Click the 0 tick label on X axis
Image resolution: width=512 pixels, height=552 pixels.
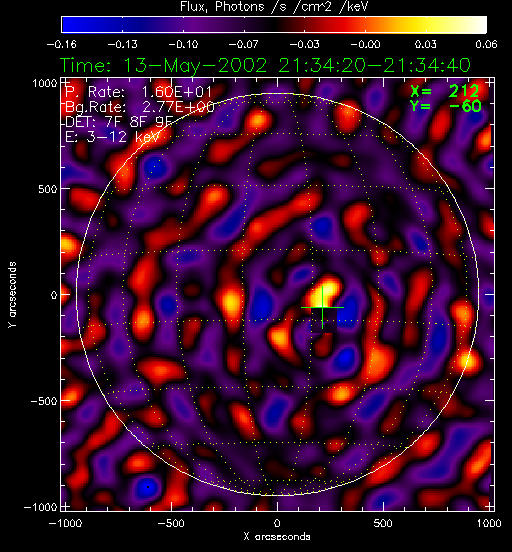pyautogui.click(x=277, y=523)
